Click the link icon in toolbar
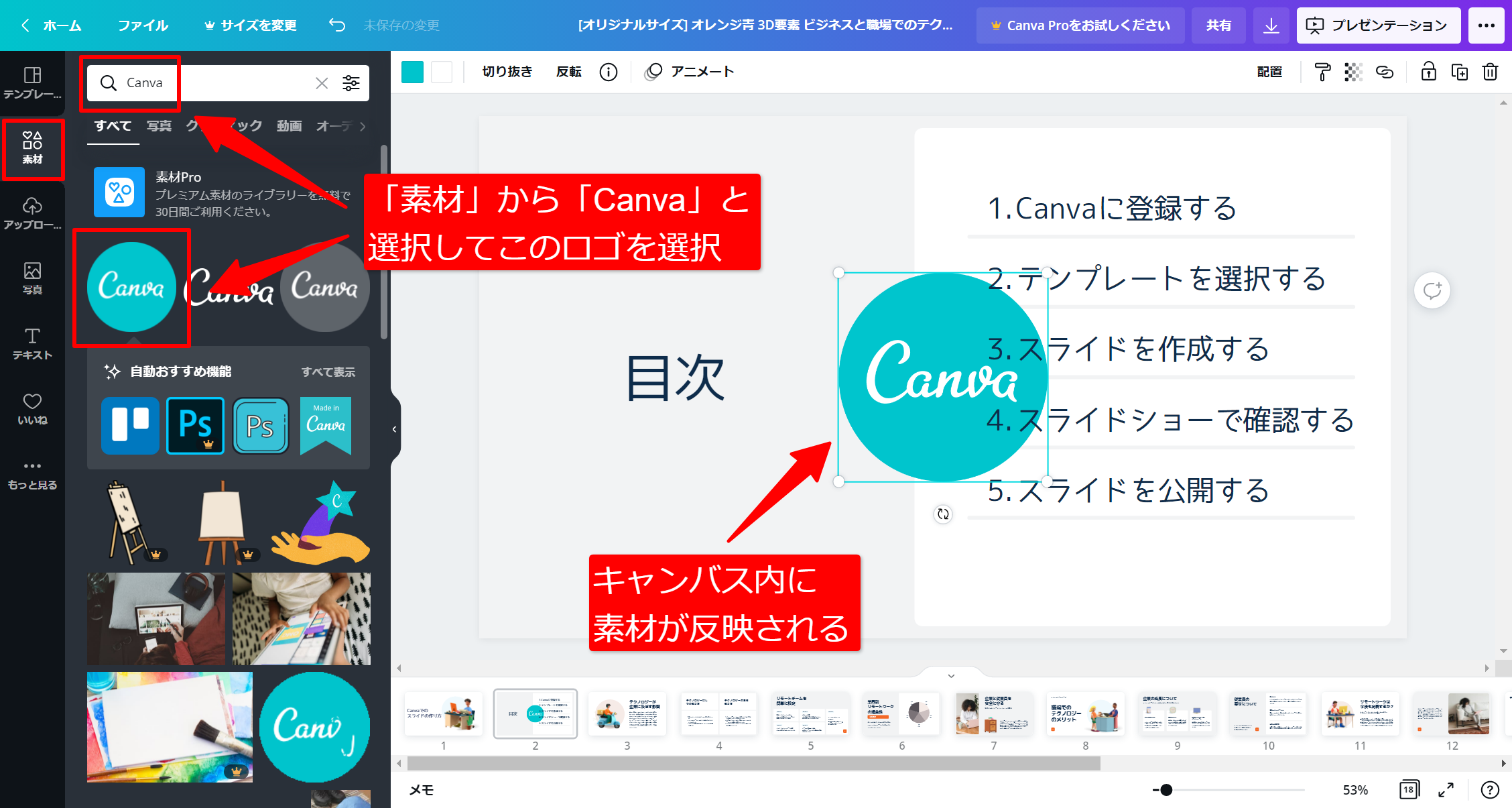The width and height of the screenshot is (1512, 808). coord(1385,72)
